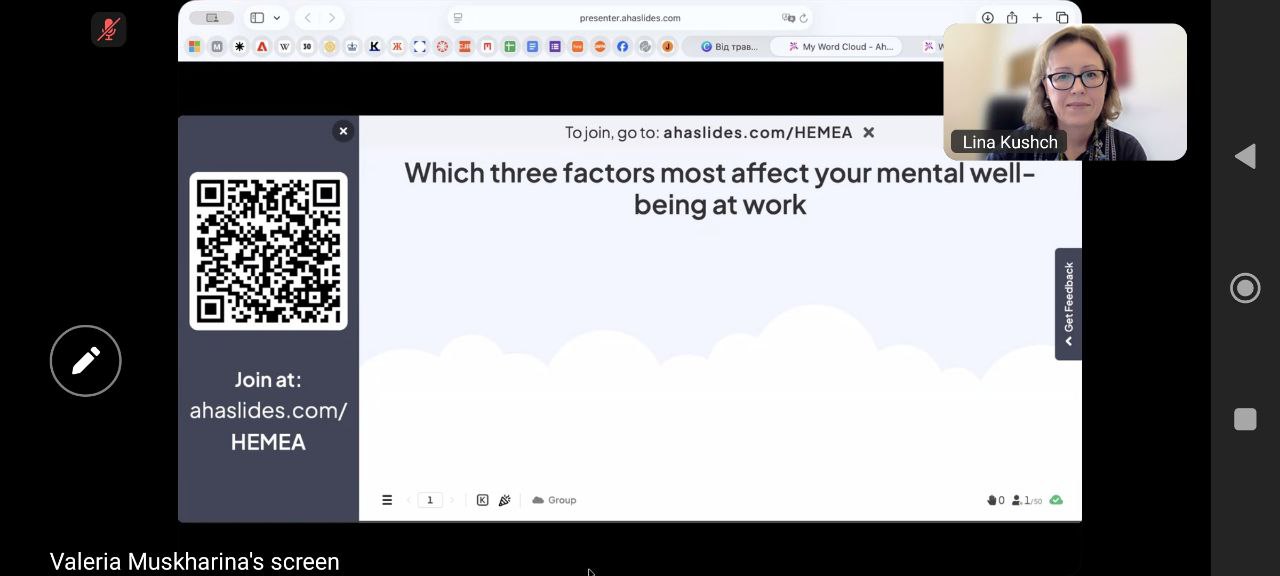Expand the sidebar dropdown chevron
Viewport: 1280px width, 576px height.
(277, 18)
